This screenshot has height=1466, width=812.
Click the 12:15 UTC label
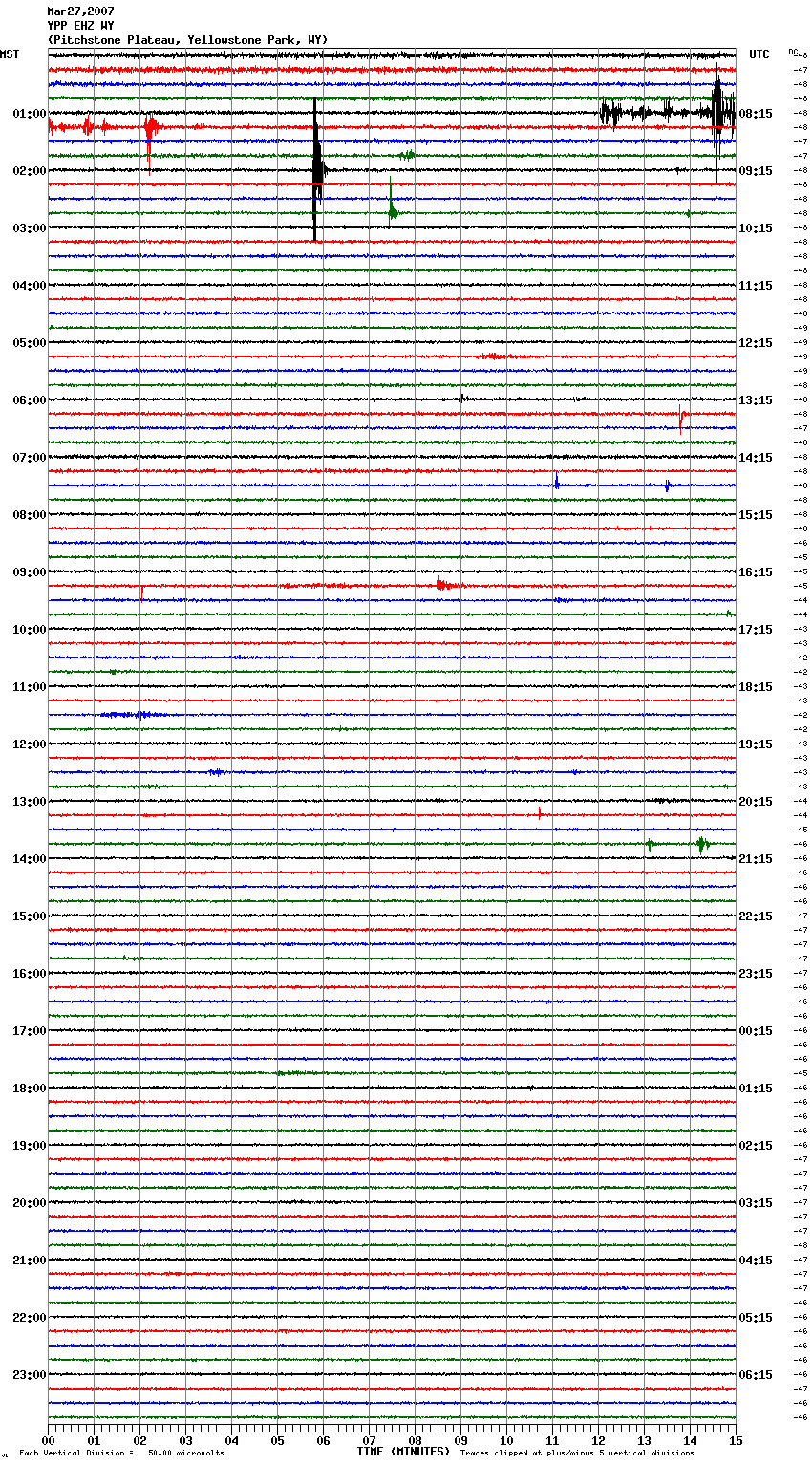756,343
